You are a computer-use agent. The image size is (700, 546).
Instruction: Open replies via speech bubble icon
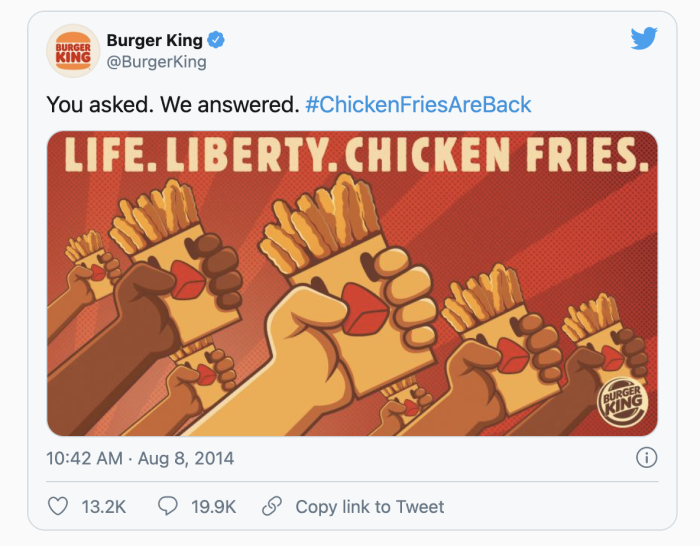[168, 506]
